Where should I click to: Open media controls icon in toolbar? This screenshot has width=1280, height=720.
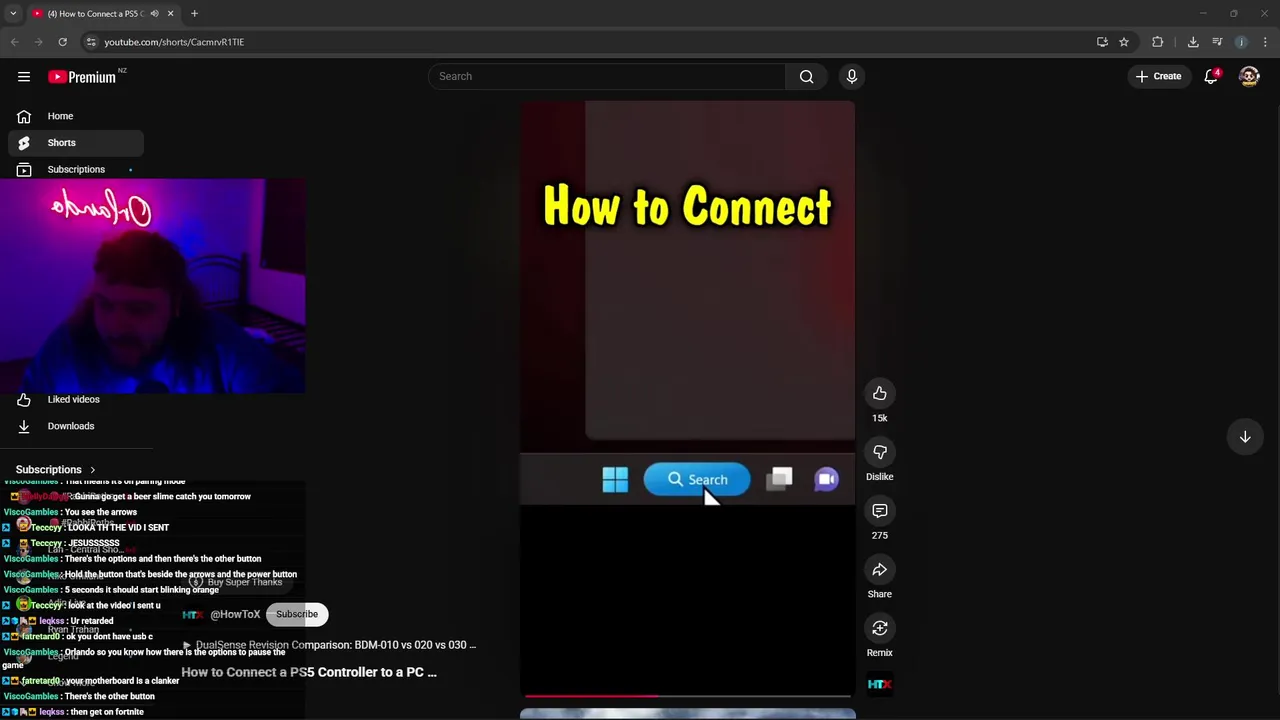1217,42
